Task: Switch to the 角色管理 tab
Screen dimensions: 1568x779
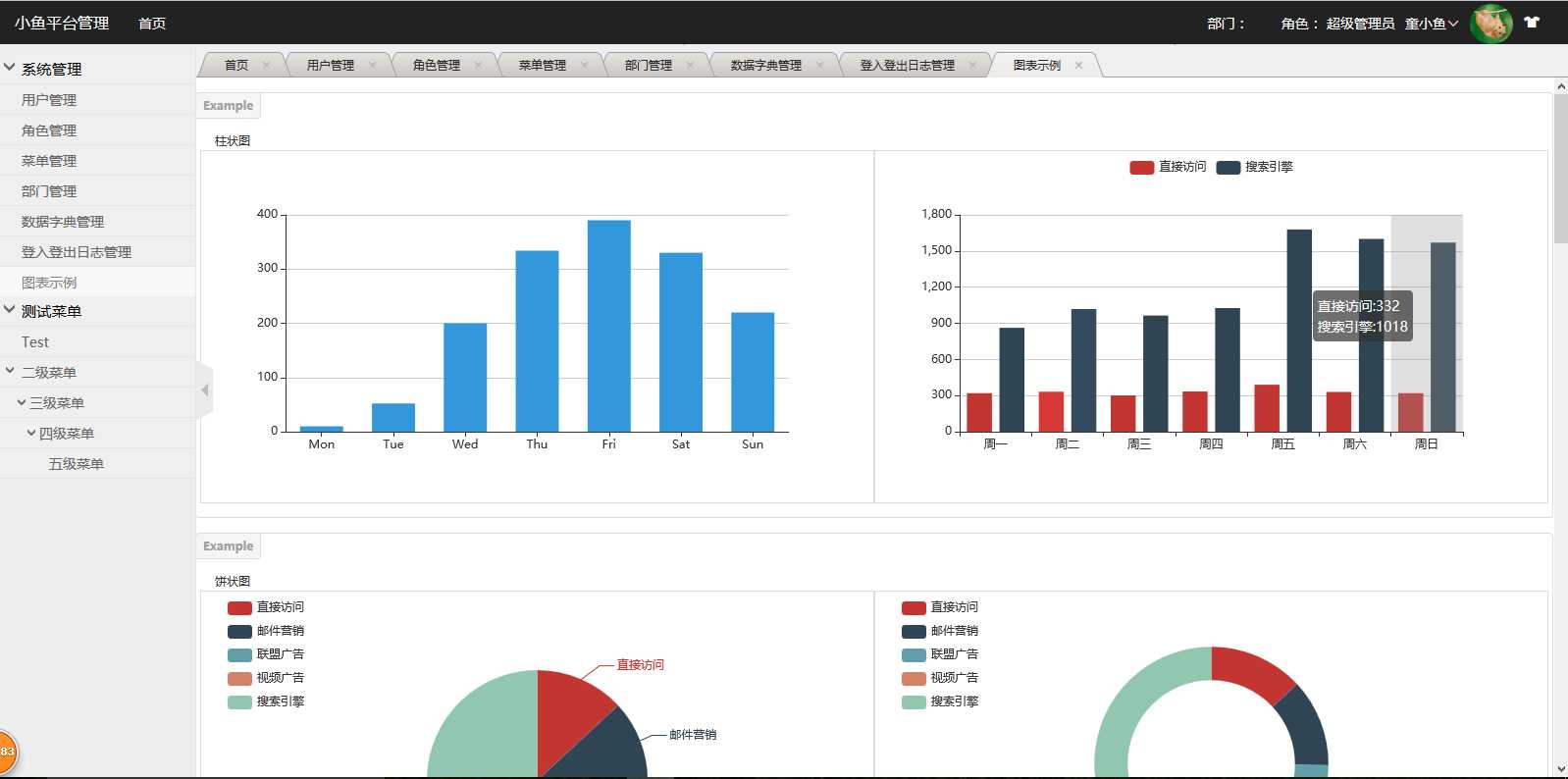Action: (x=437, y=66)
